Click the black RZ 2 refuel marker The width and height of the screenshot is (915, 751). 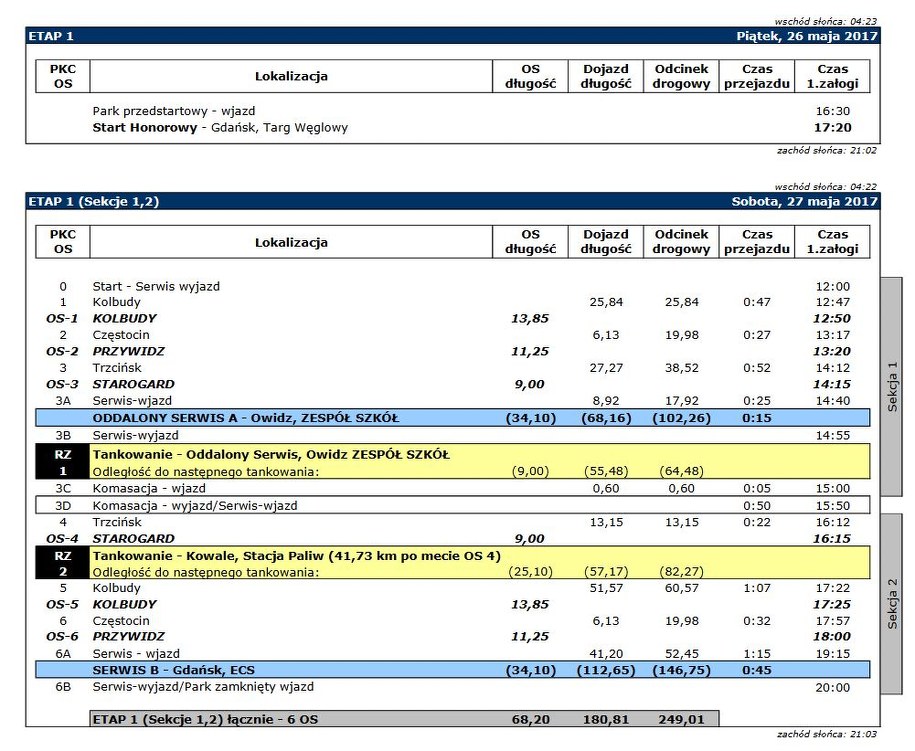[62, 564]
